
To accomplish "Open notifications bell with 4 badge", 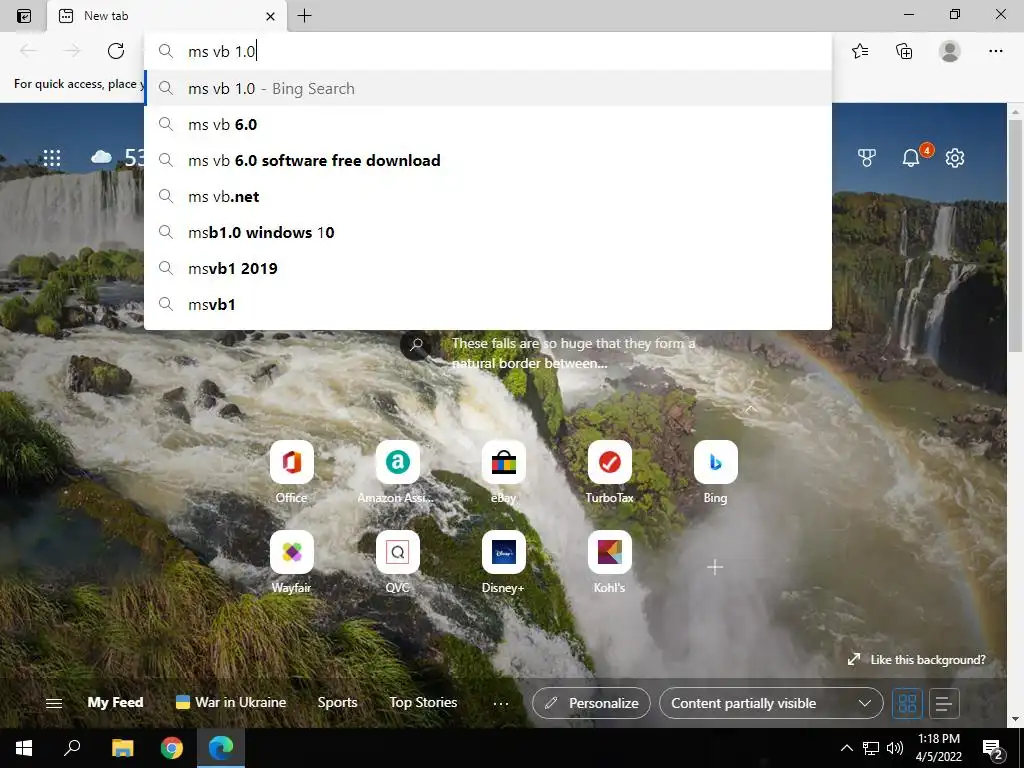I will coord(911,157).
